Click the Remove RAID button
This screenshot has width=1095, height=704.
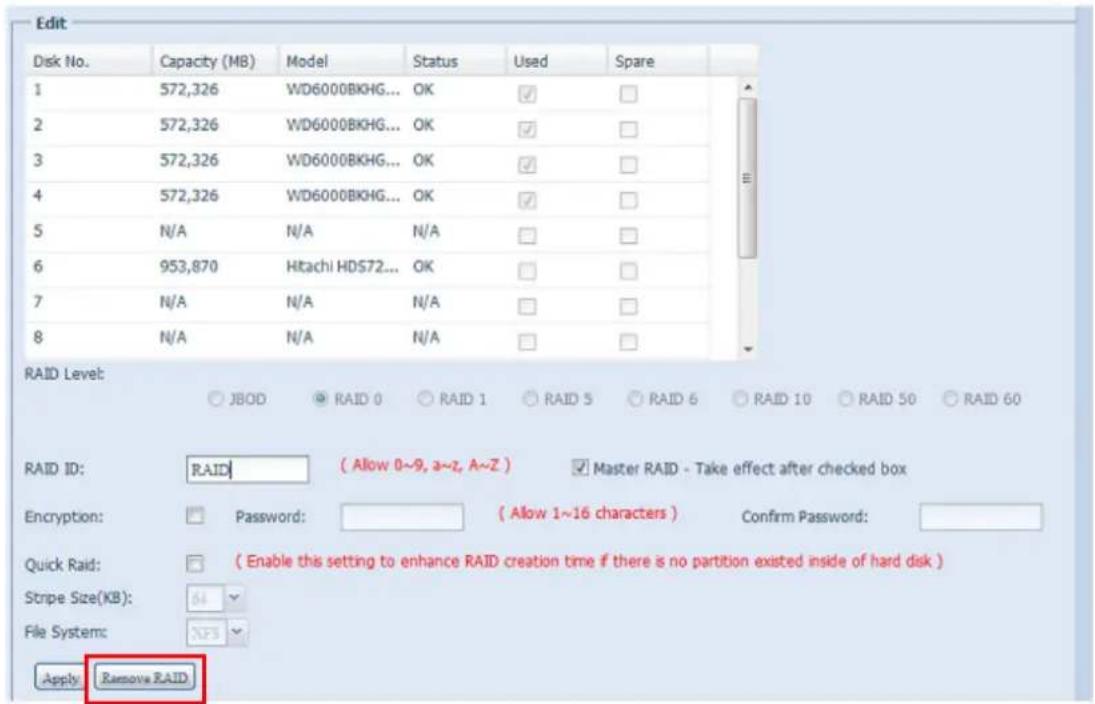click(148, 678)
